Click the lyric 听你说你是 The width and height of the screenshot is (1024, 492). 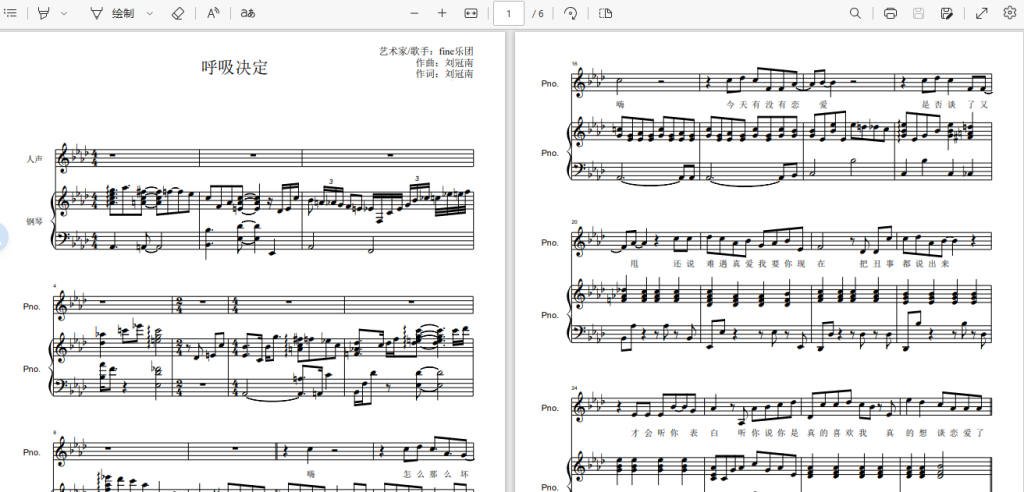767,433
